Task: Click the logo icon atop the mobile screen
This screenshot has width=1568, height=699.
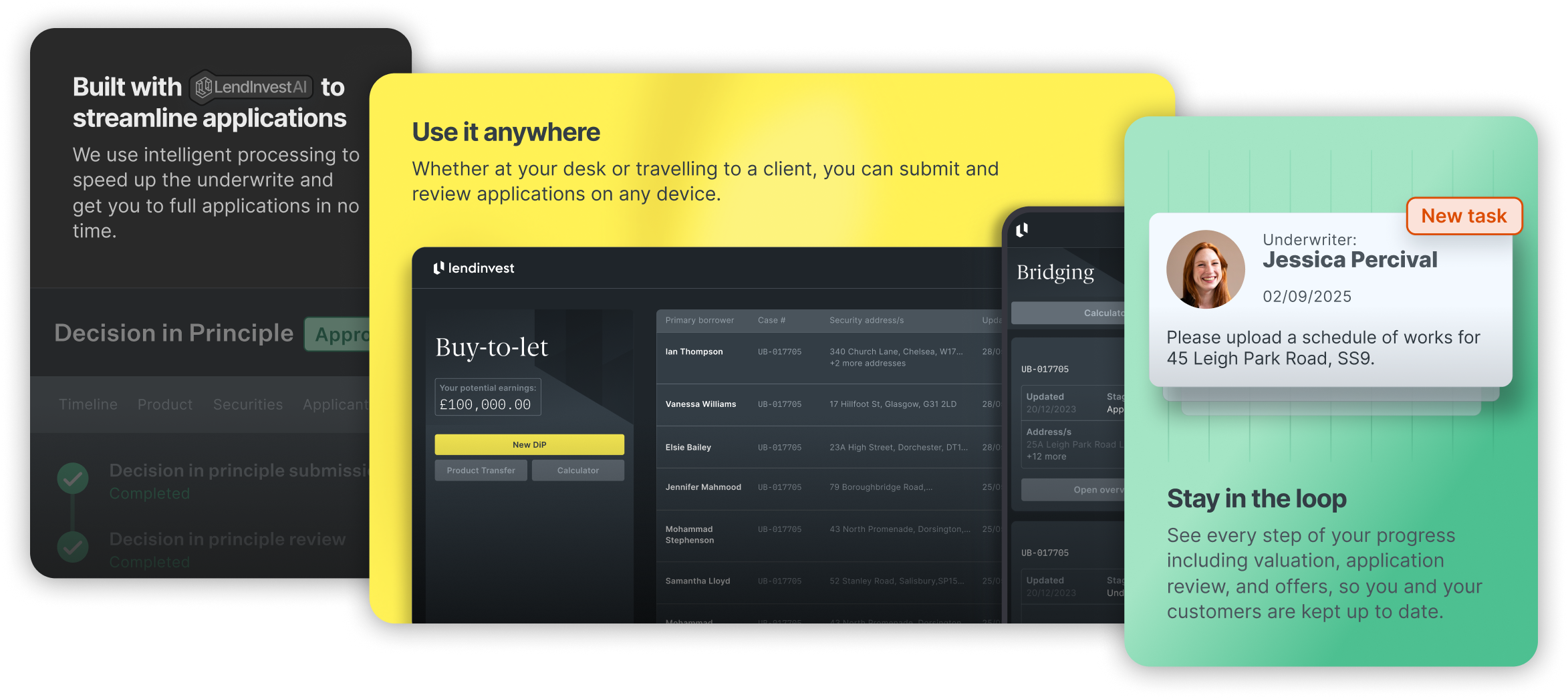Action: click(x=1022, y=231)
